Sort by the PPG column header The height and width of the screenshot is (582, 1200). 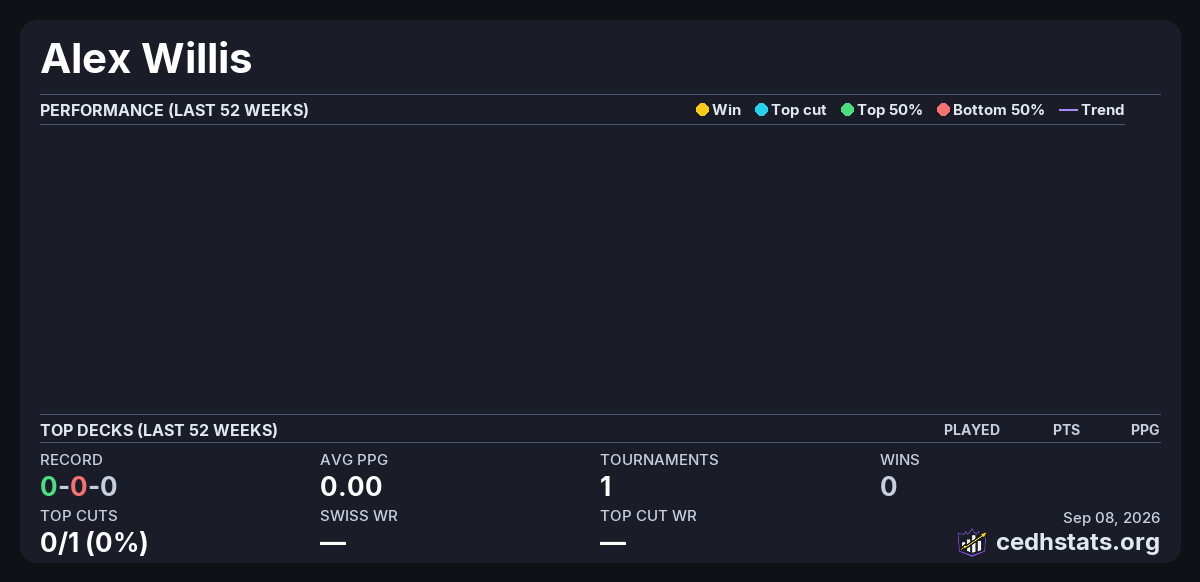[x=1145, y=430]
